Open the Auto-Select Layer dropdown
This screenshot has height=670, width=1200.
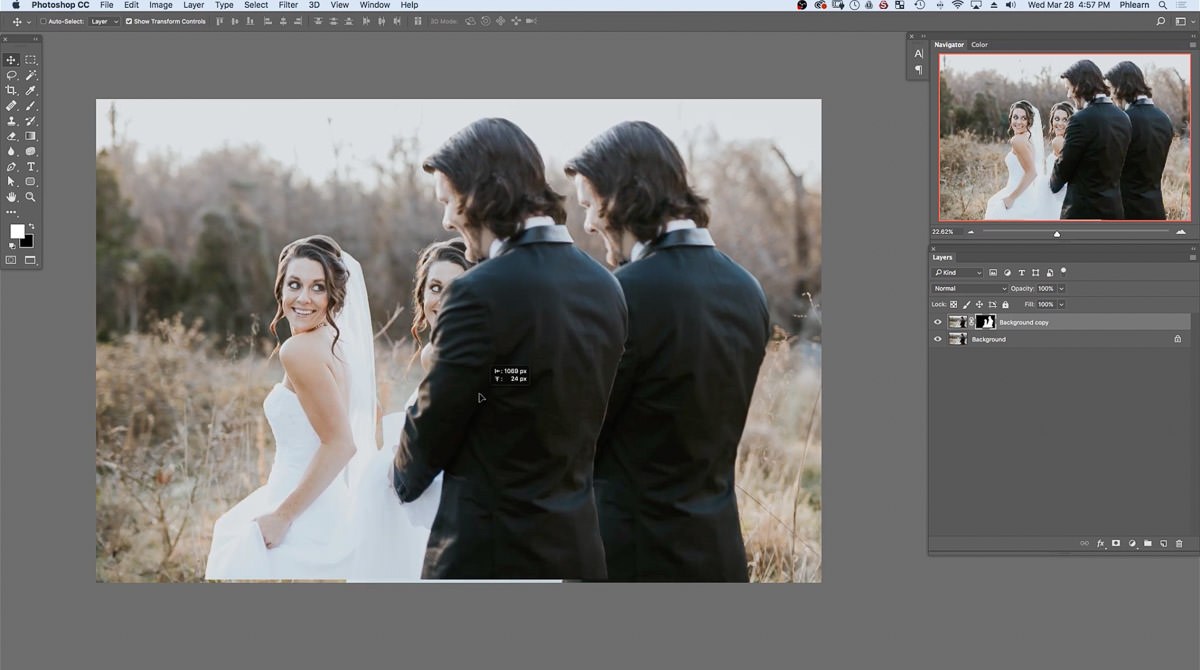pos(104,21)
